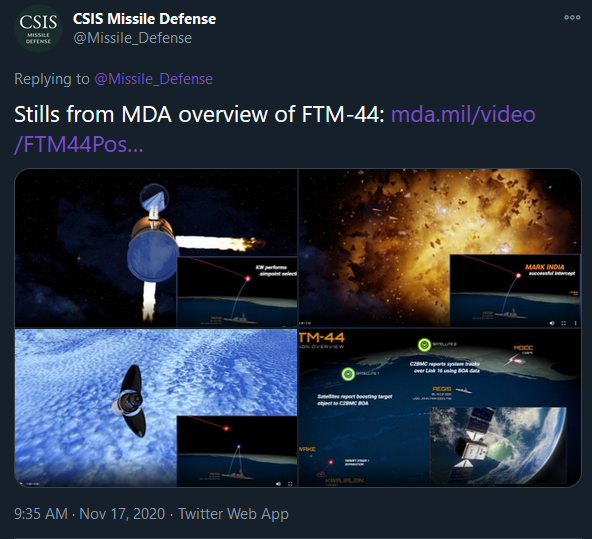The width and height of the screenshot is (592, 539).
Task: Open the CSIS Missile Defense profile avatar
Action: point(38,29)
